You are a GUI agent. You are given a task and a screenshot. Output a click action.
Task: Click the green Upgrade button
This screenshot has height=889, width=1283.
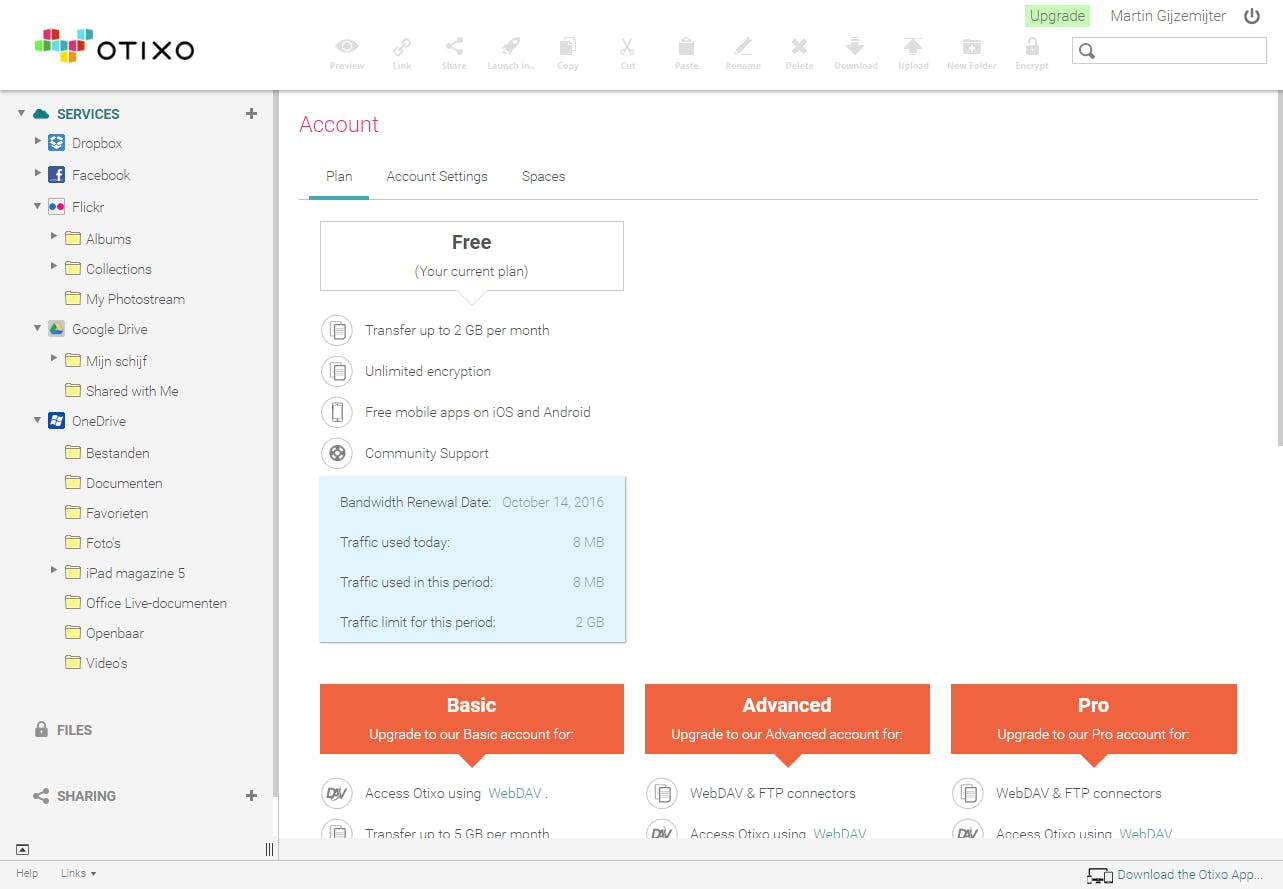coord(1057,16)
